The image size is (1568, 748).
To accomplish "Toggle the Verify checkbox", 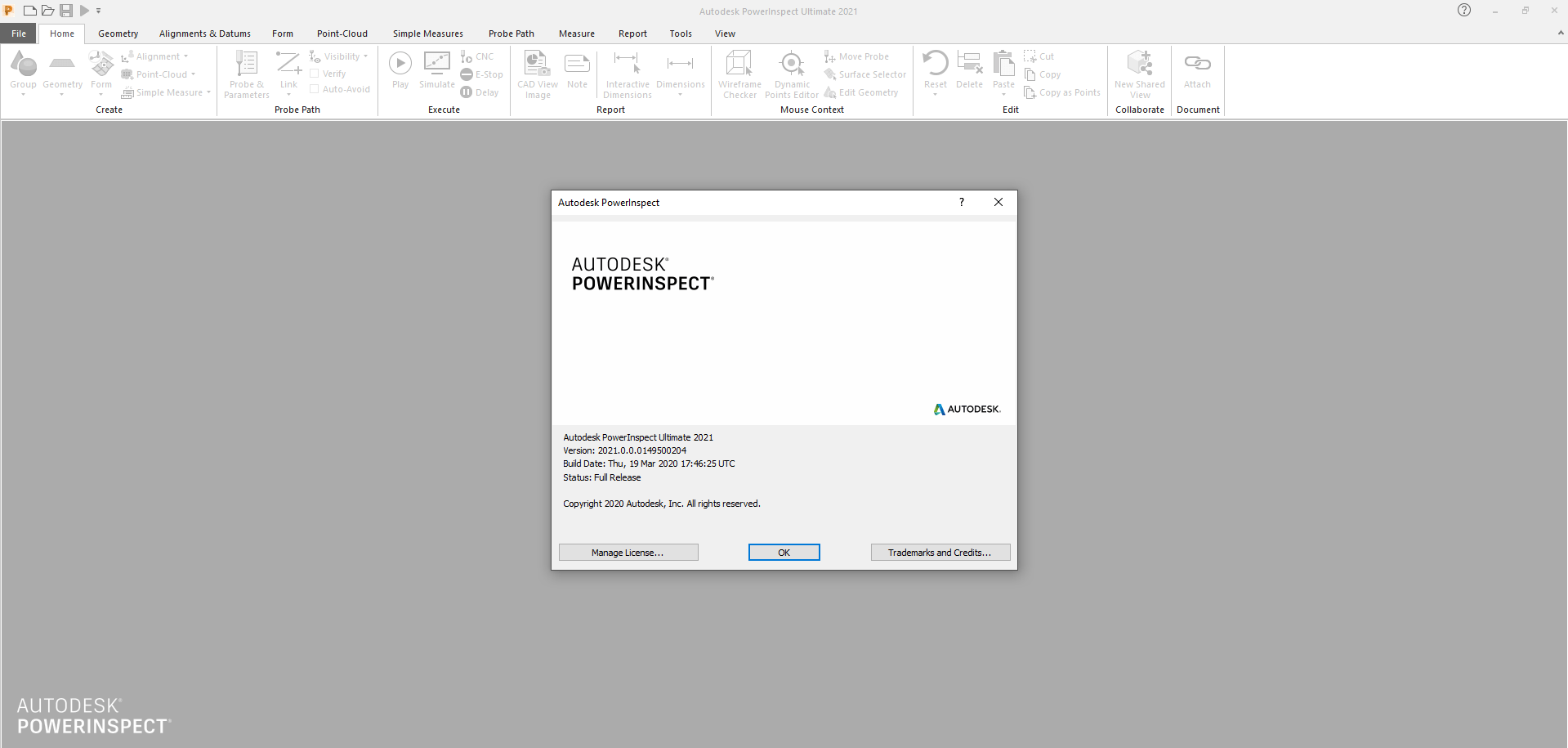I will pyautogui.click(x=314, y=74).
